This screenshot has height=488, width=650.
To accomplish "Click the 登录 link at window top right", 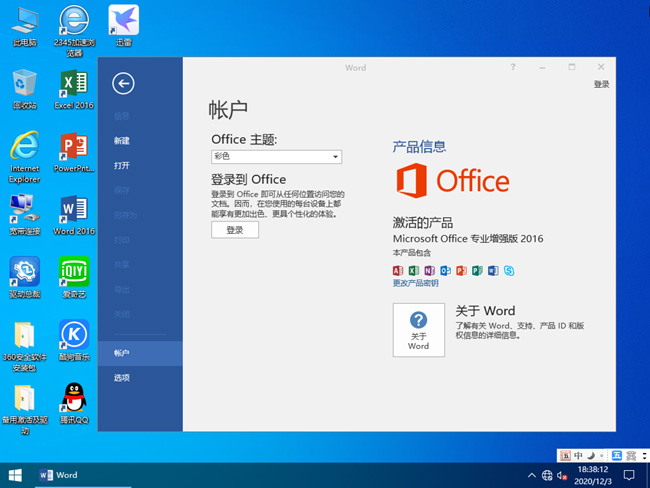I will (601, 84).
